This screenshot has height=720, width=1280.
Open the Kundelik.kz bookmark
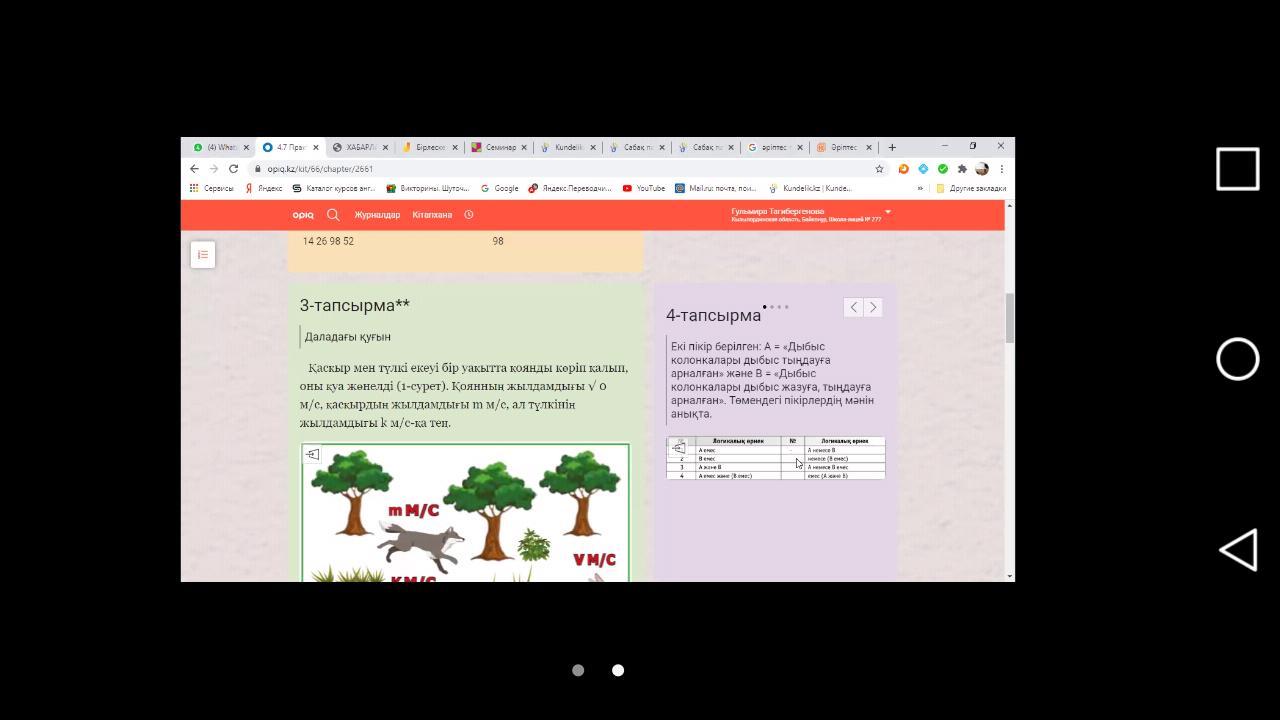[810, 188]
